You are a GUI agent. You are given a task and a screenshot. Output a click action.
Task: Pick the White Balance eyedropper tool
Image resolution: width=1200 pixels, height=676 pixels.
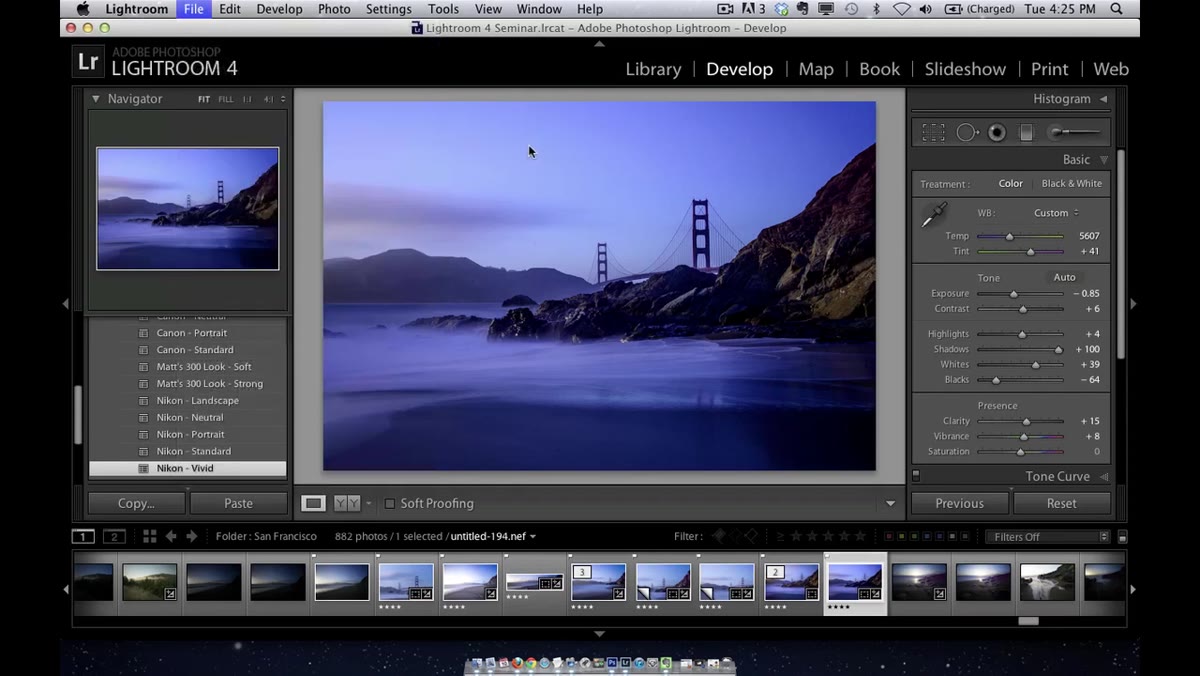coord(934,213)
